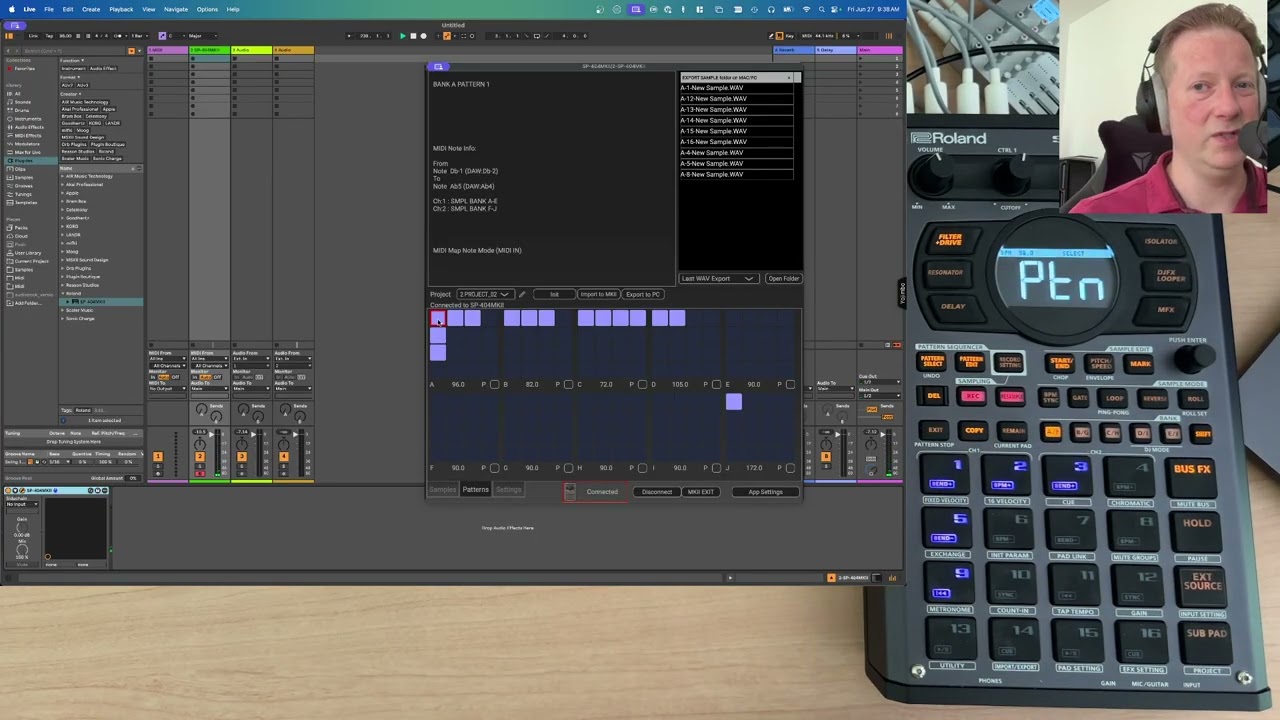Open track 1 All Channels dropdown

click(x=167, y=366)
